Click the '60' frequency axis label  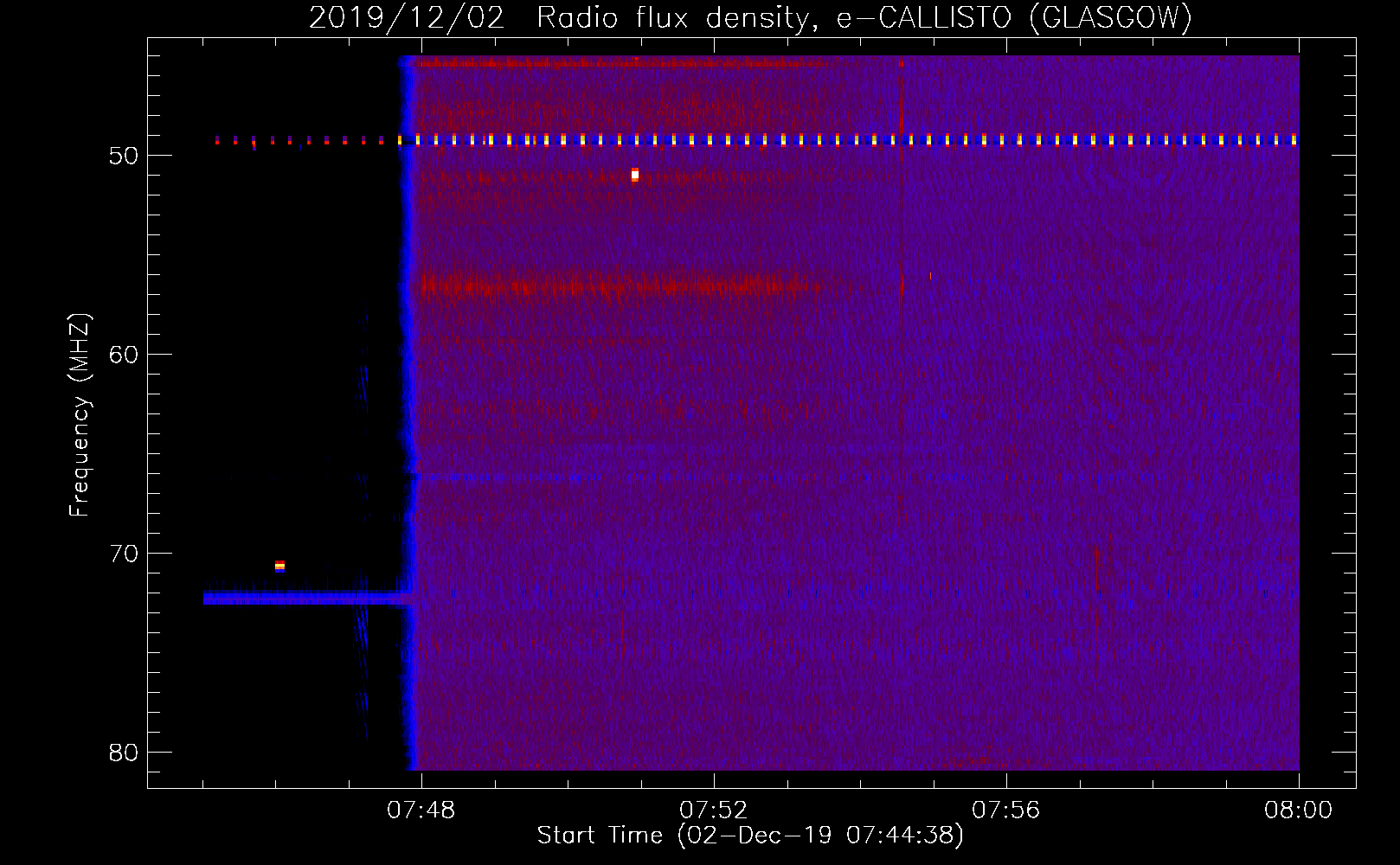124,355
